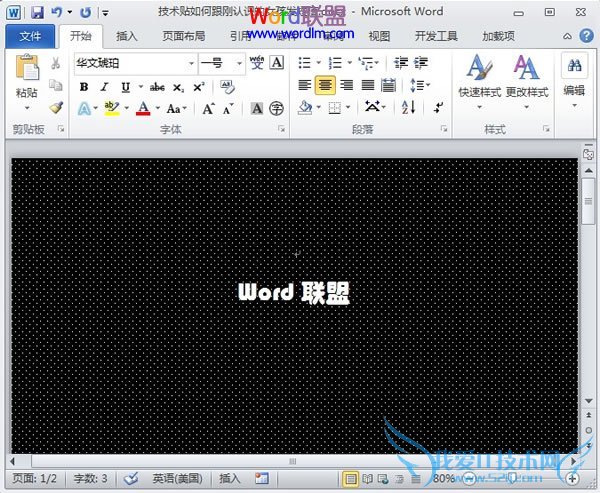The image size is (600, 493).
Task: Undo the last action
Action: coord(57,13)
